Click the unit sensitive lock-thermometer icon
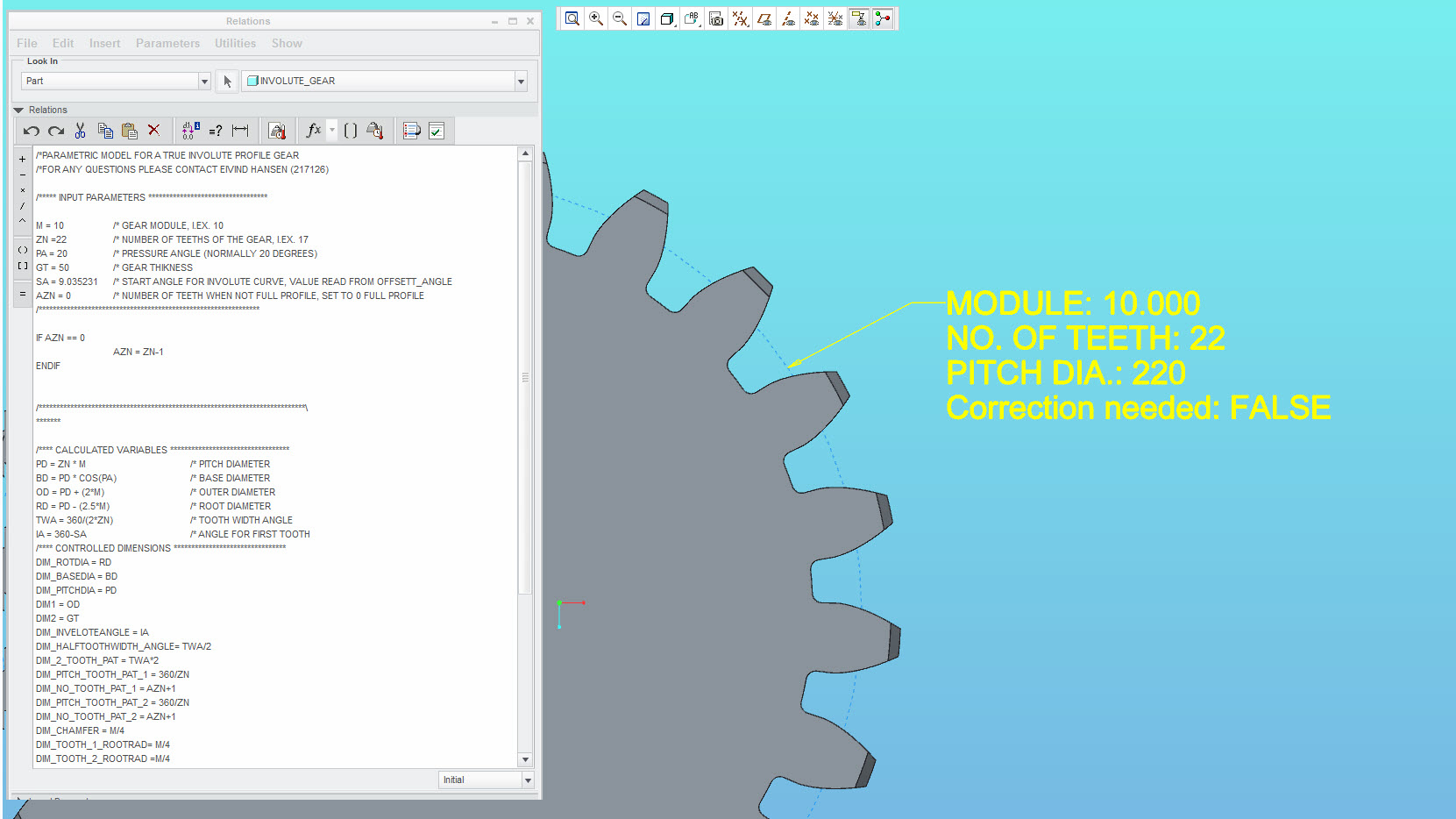 tap(375, 131)
